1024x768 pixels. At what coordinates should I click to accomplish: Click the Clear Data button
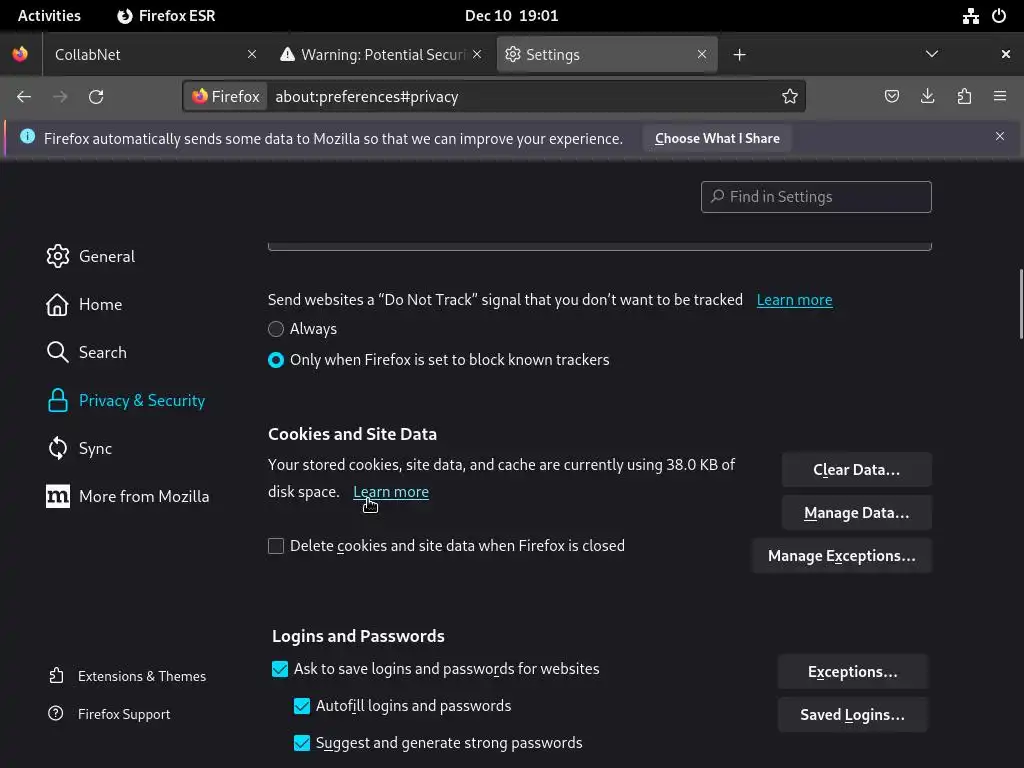point(856,470)
